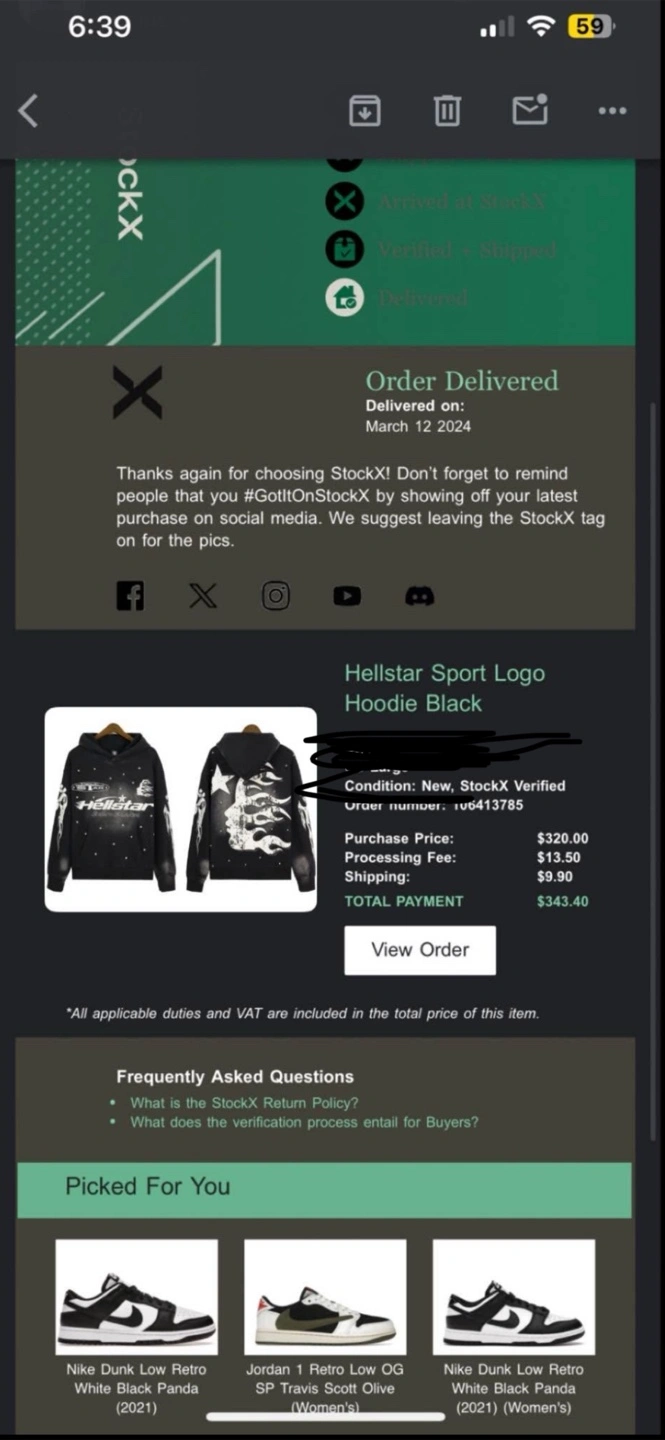Viewport: 665px width, 1440px height.
Task: Select the Hellstar hoodie product image
Action: point(181,809)
